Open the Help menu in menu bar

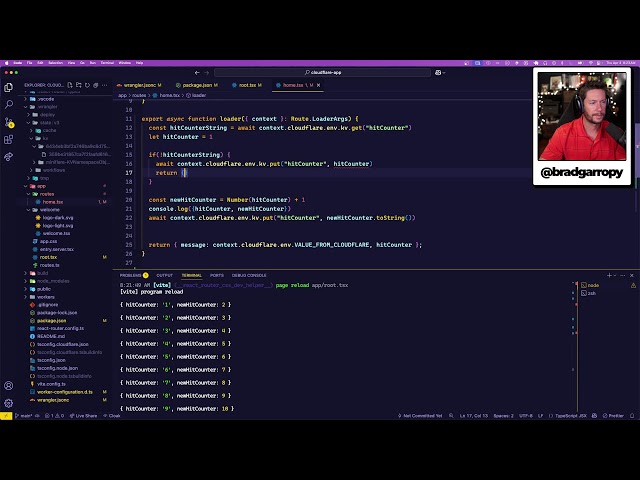pos(139,63)
